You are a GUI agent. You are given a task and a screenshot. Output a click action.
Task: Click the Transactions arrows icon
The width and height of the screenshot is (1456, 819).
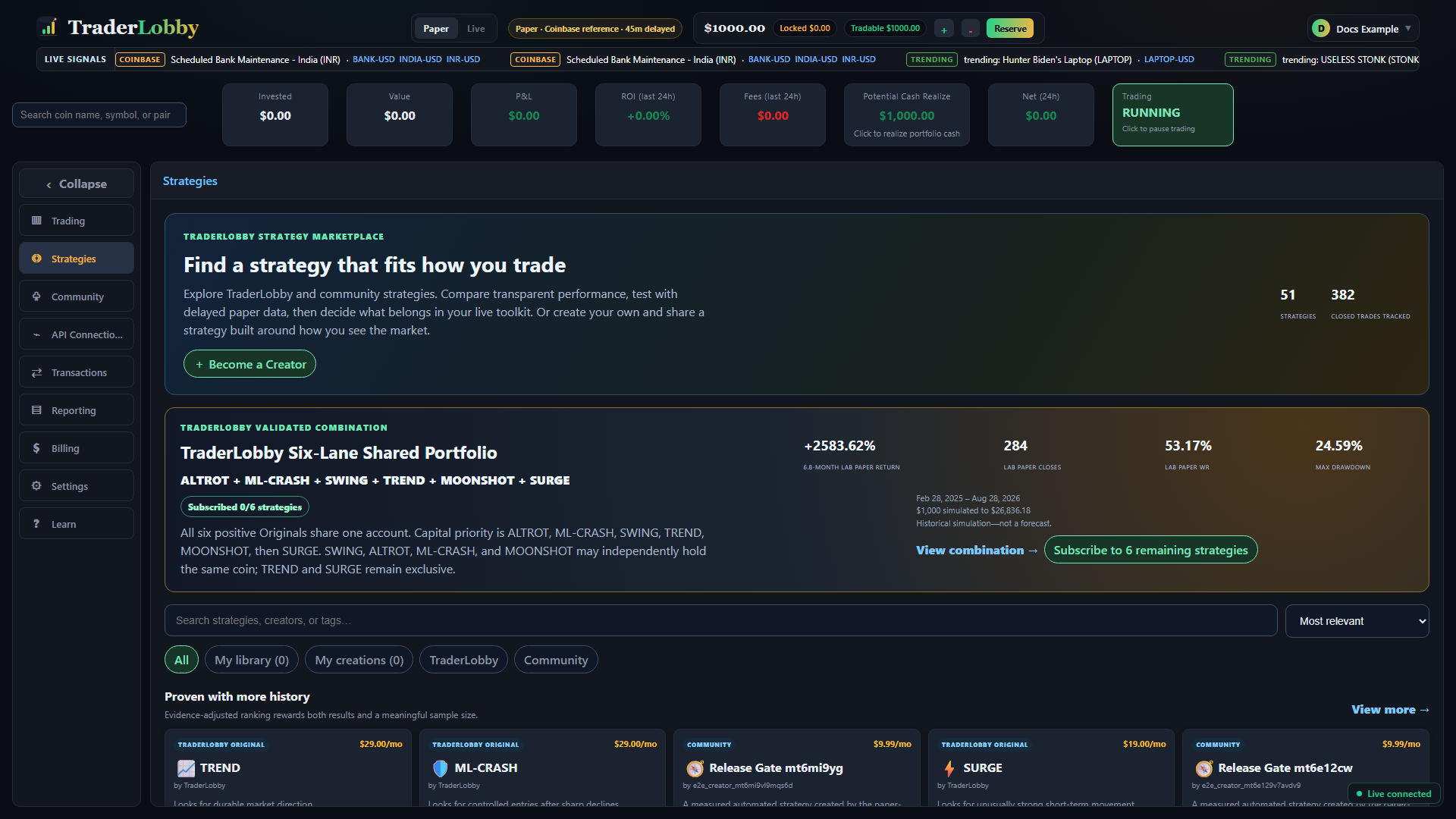[36, 372]
